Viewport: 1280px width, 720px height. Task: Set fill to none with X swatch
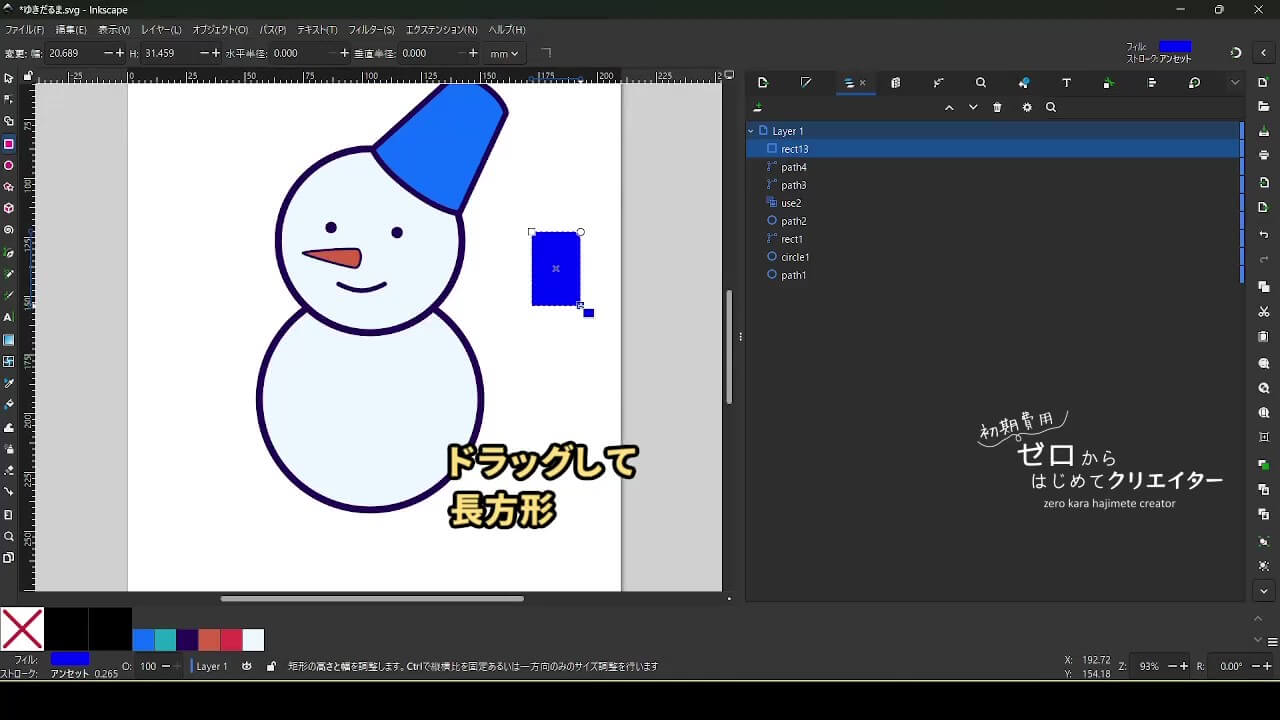pyautogui.click(x=22, y=629)
